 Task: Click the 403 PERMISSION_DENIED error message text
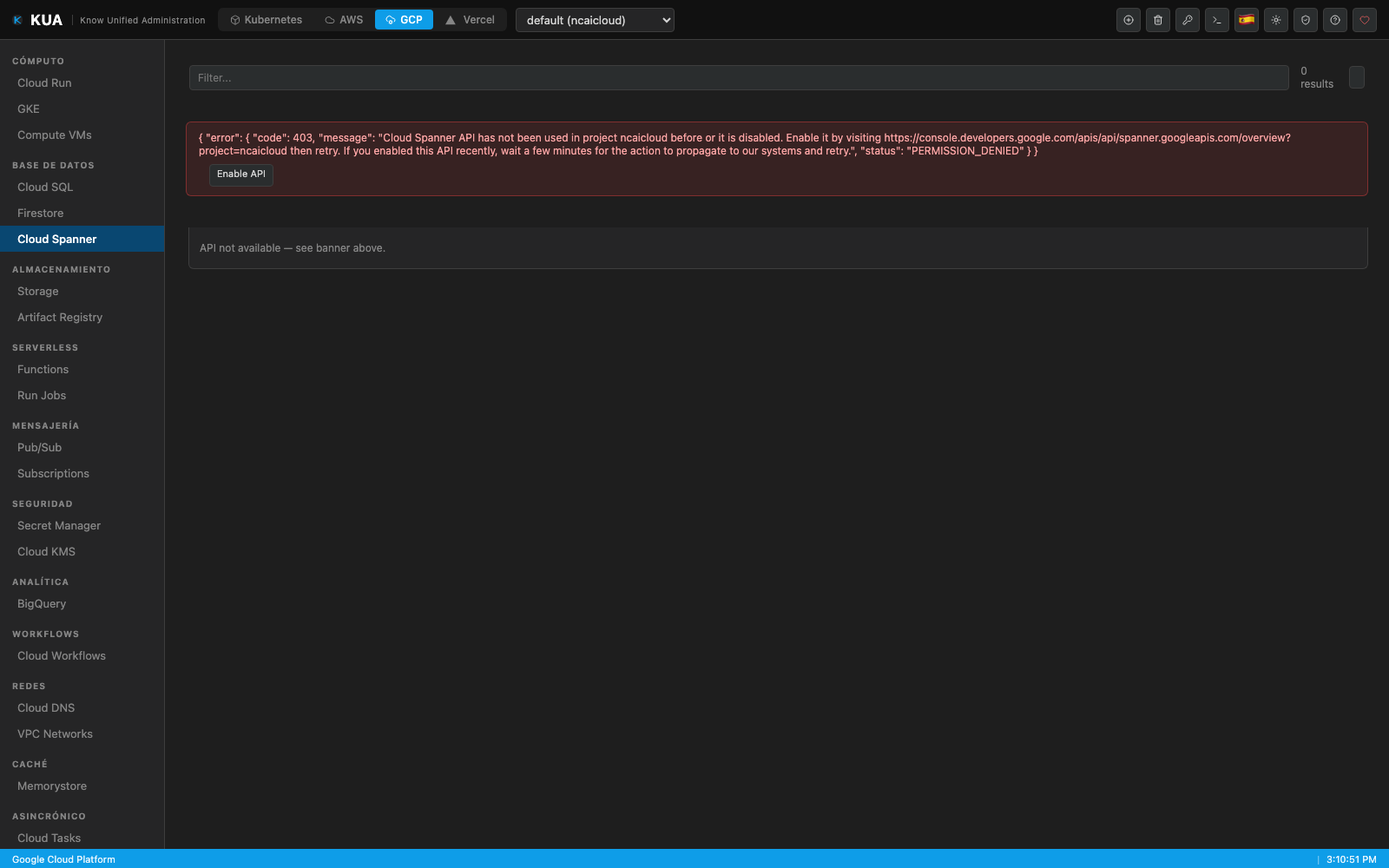(x=745, y=144)
